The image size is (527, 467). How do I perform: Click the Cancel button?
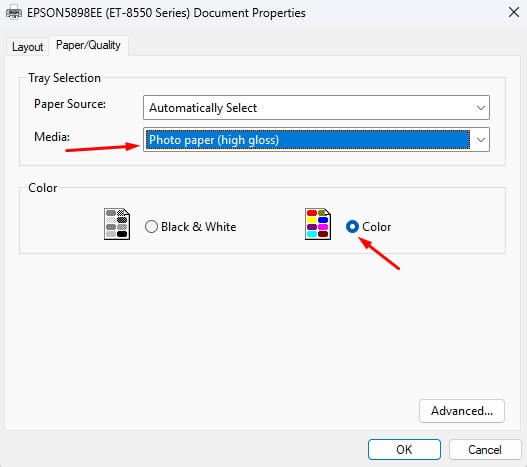(485, 450)
